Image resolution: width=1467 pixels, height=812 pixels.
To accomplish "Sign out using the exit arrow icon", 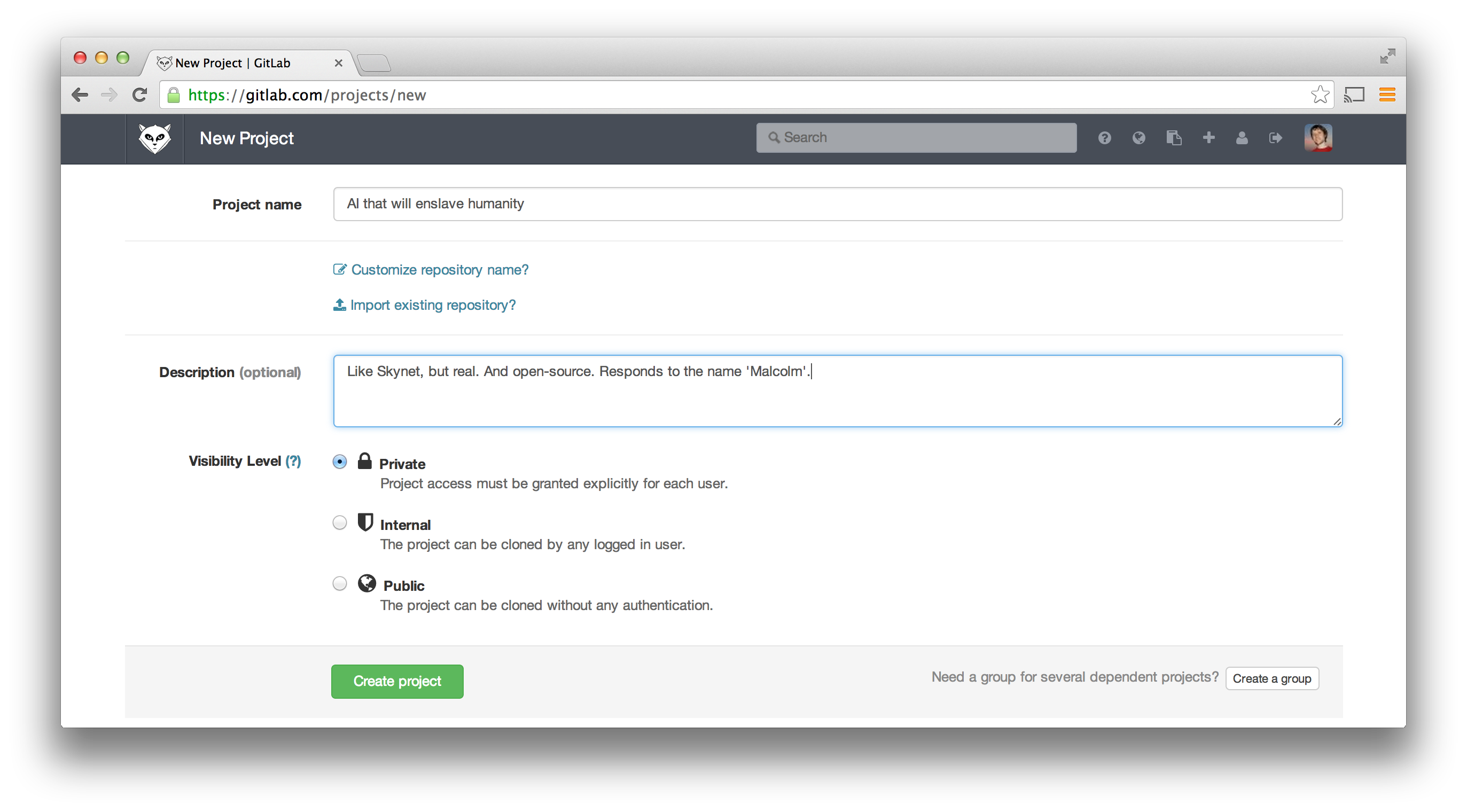I will [x=1276, y=137].
